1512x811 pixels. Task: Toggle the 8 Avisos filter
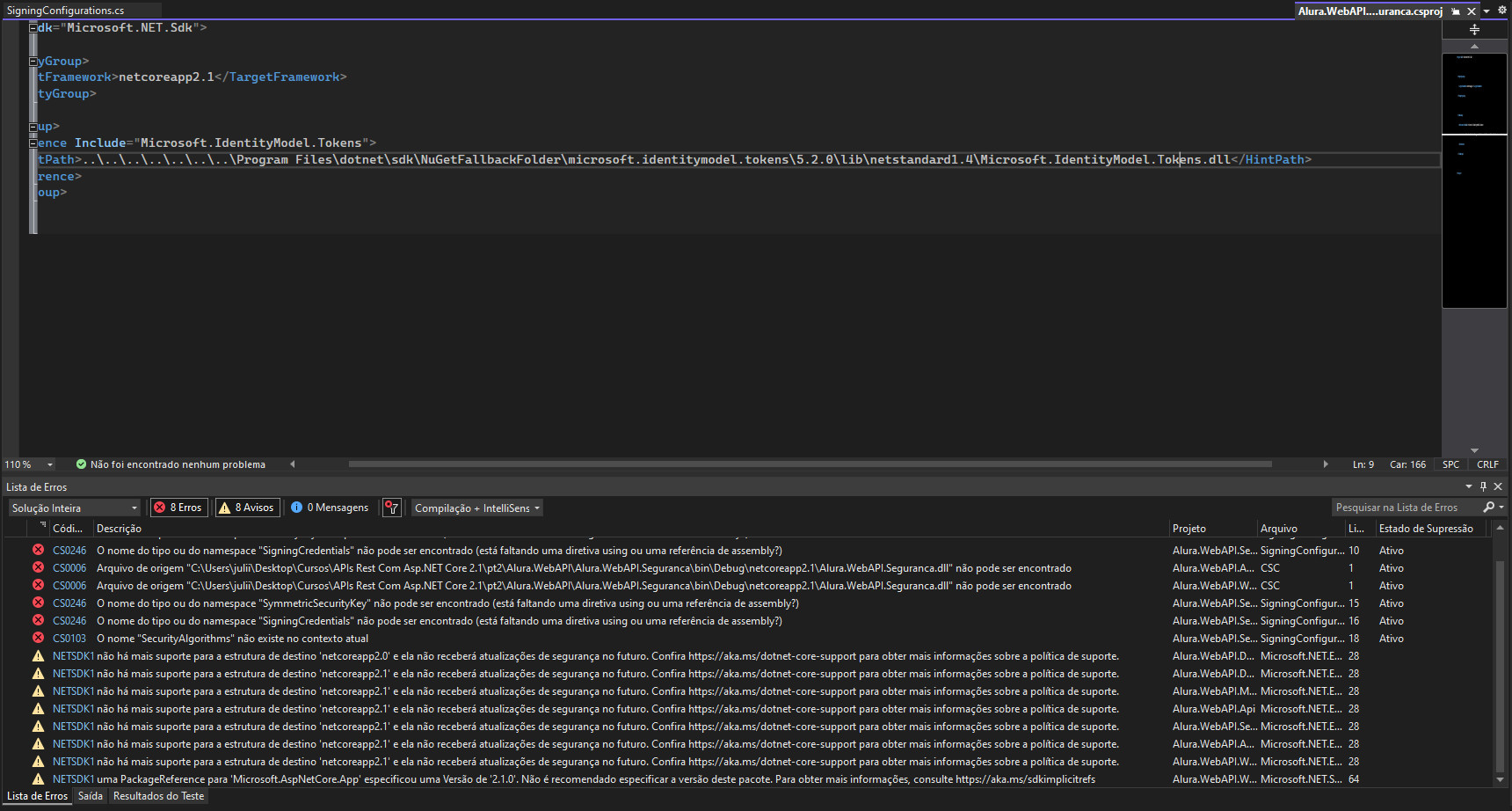(247, 508)
